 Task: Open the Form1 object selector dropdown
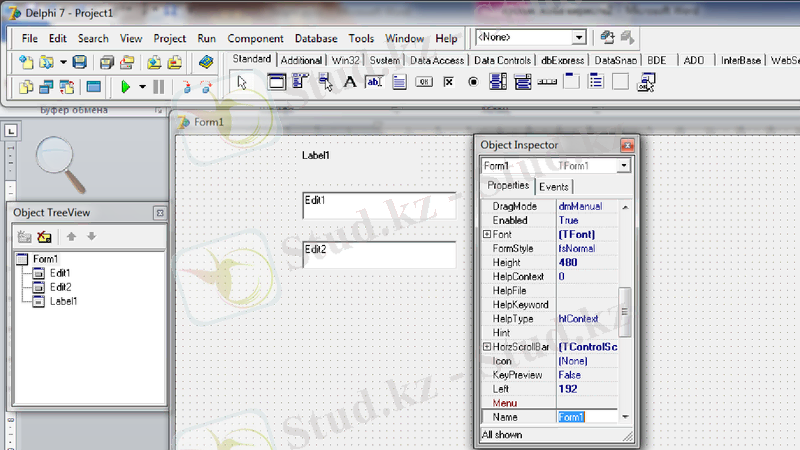[x=624, y=166]
